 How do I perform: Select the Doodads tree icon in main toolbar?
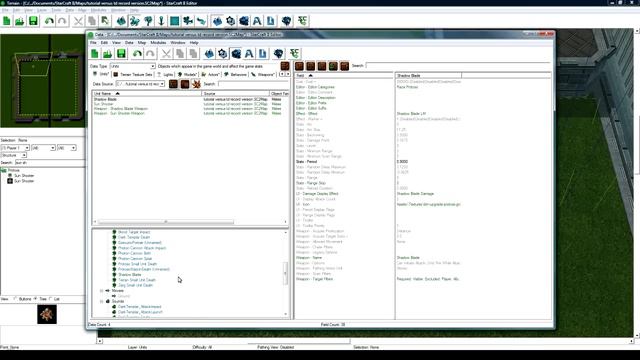click(x=148, y=21)
